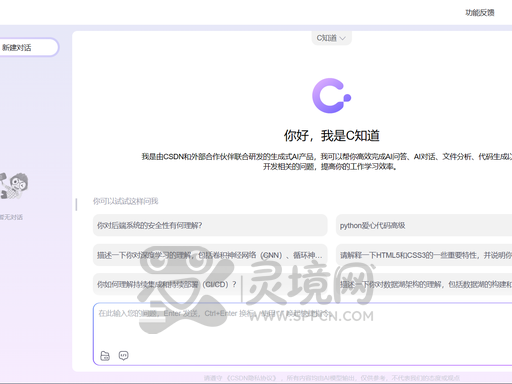Click the 暂无对话 label in sidebar
The width and height of the screenshot is (512, 384).
(11, 217)
